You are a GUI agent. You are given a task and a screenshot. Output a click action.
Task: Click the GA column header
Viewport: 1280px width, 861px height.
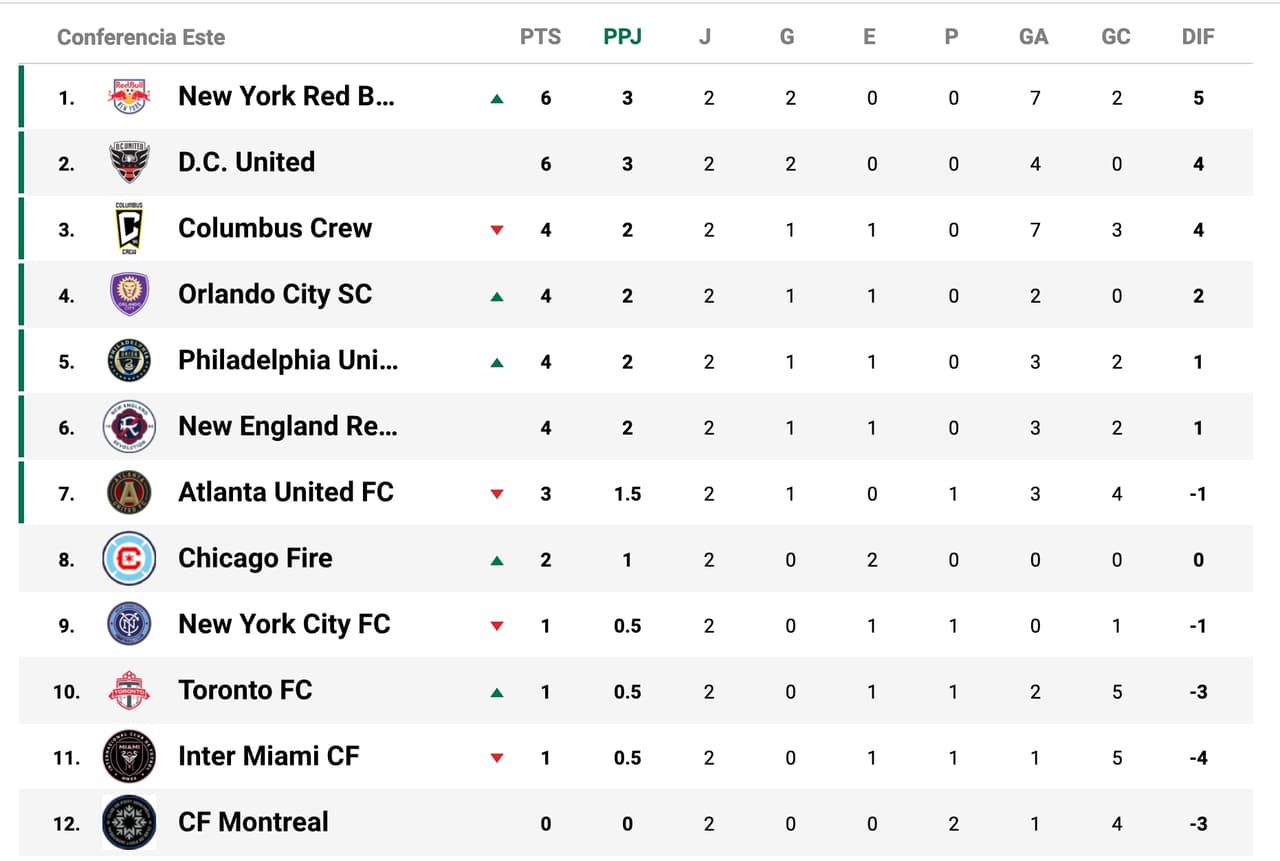click(x=1033, y=37)
